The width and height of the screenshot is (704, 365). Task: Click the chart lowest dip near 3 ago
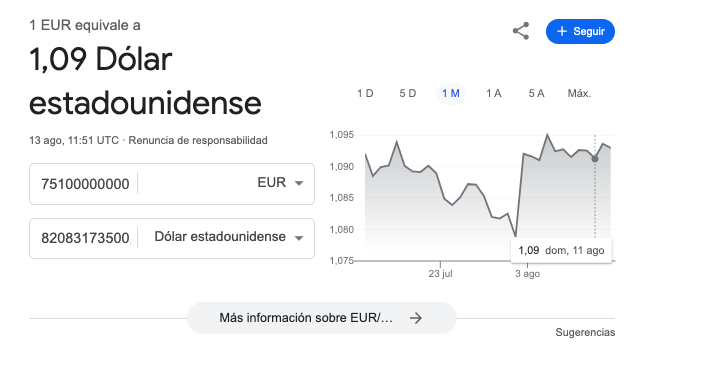click(x=515, y=236)
